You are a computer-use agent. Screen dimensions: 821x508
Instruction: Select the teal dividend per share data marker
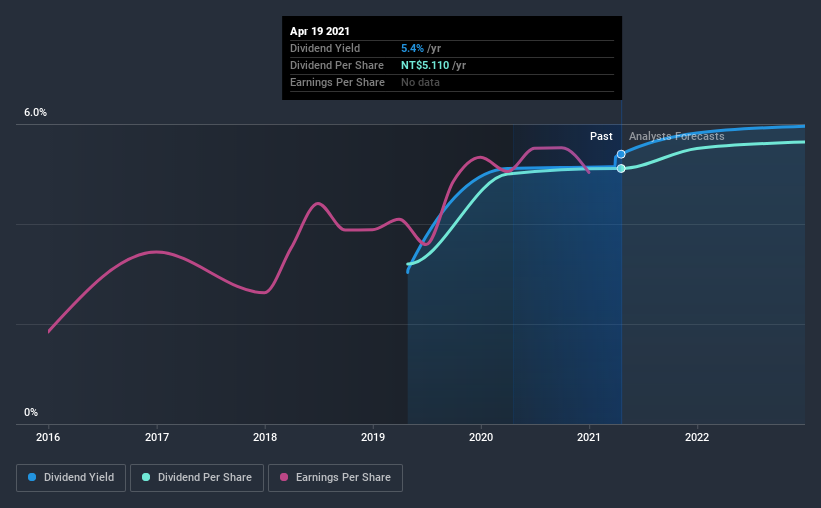click(x=621, y=169)
